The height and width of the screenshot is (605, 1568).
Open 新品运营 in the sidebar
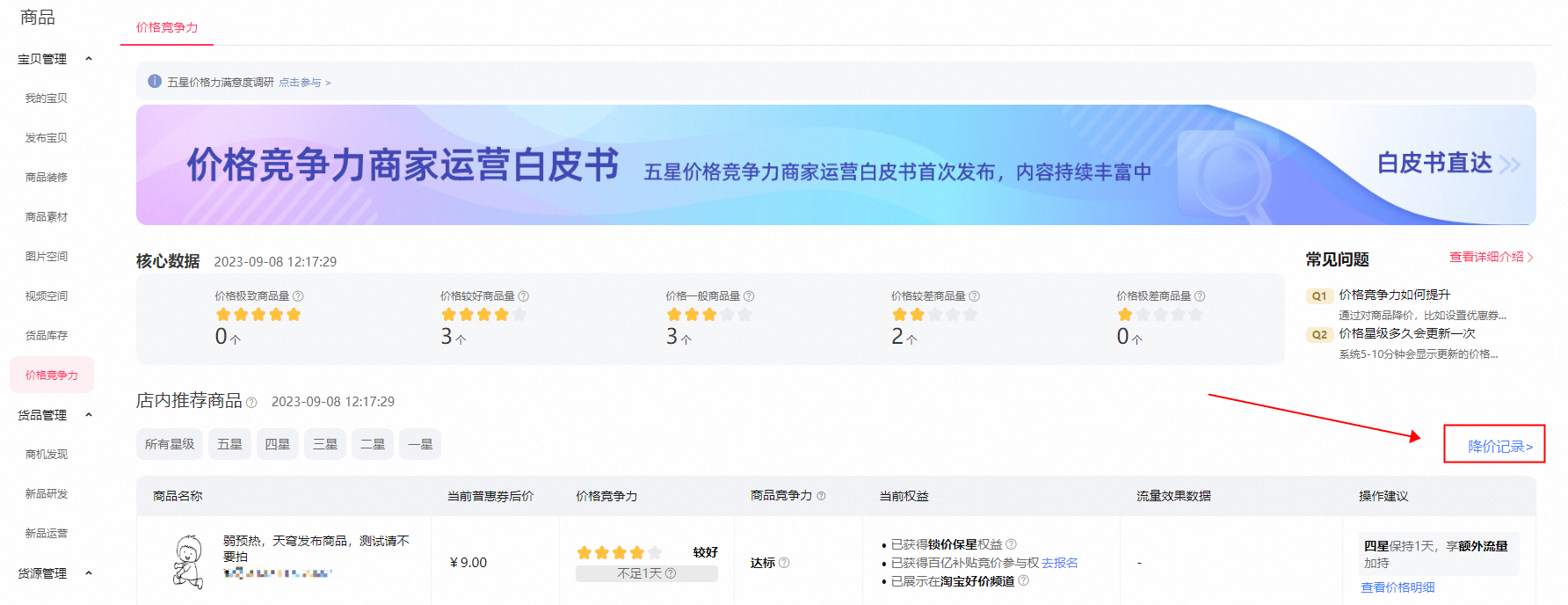pyautogui.click(x=47, y=534)
